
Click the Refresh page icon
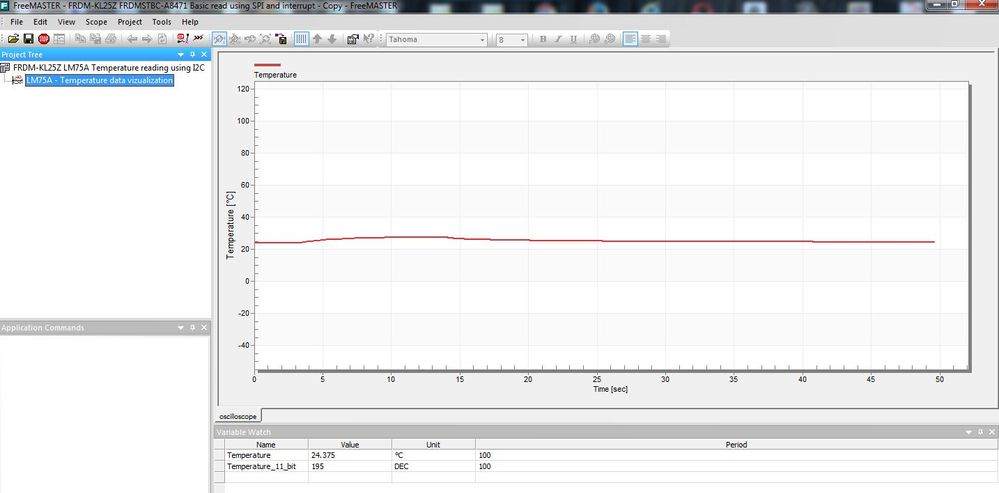162,39
